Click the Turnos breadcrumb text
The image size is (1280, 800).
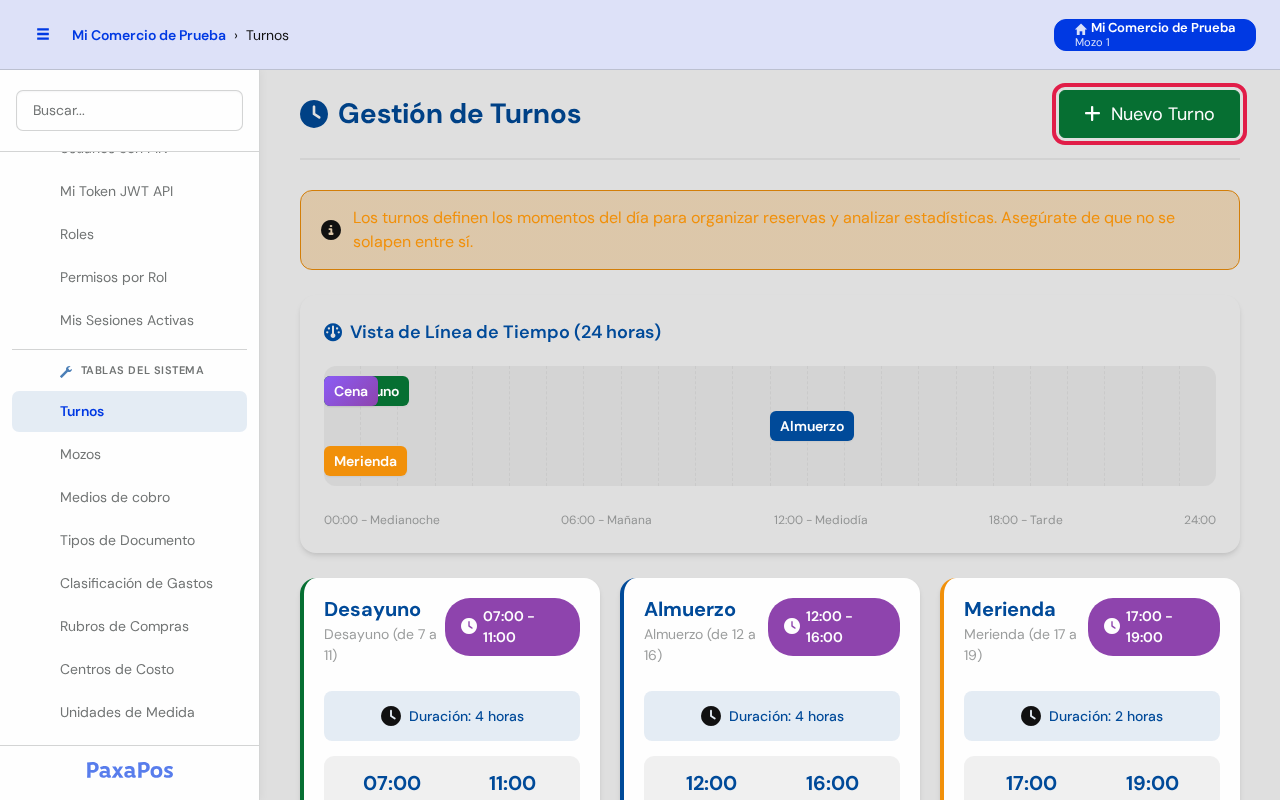point(267,35)
